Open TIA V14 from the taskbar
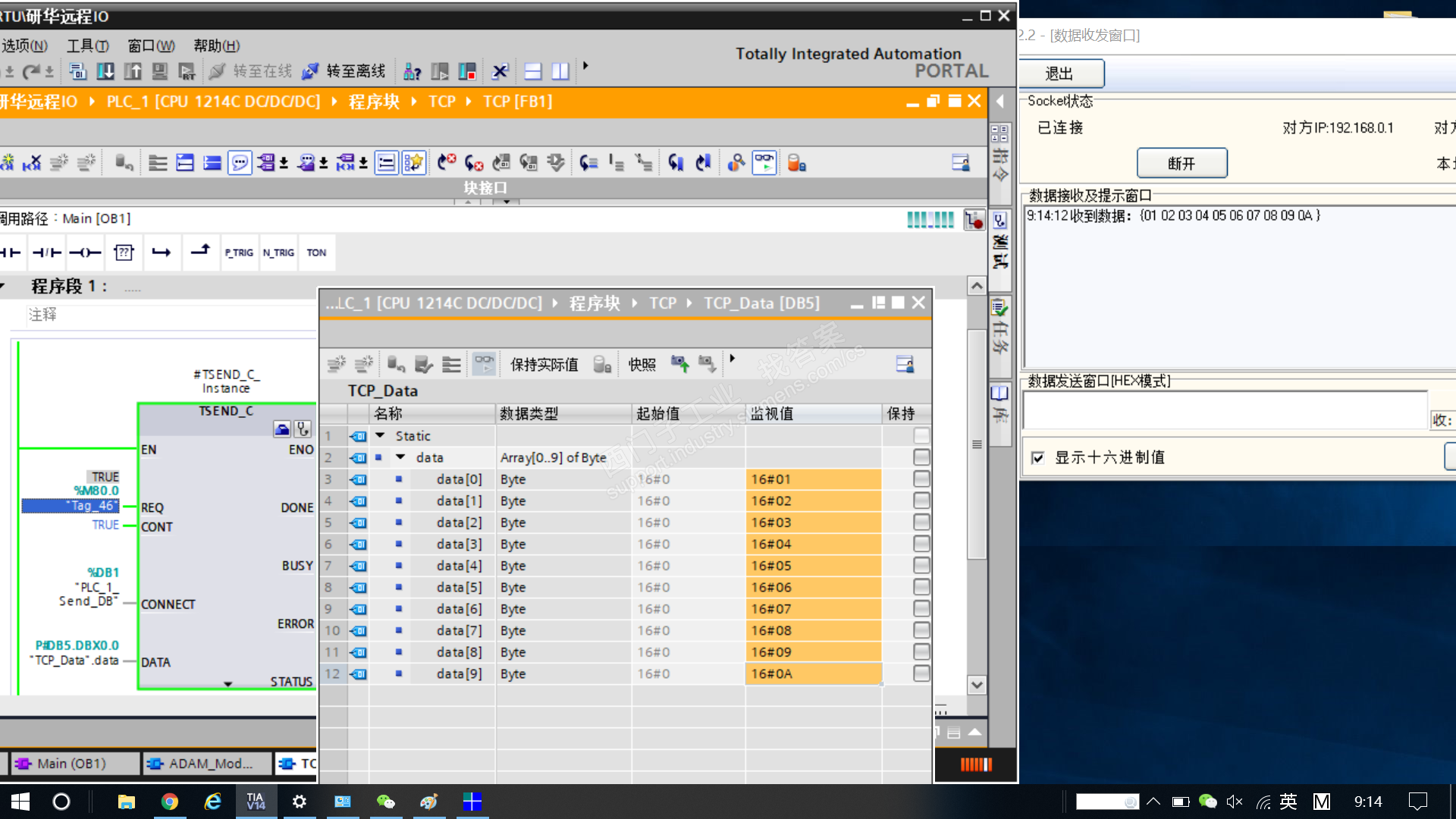The image size is (1456, 819). coord(256,802)
